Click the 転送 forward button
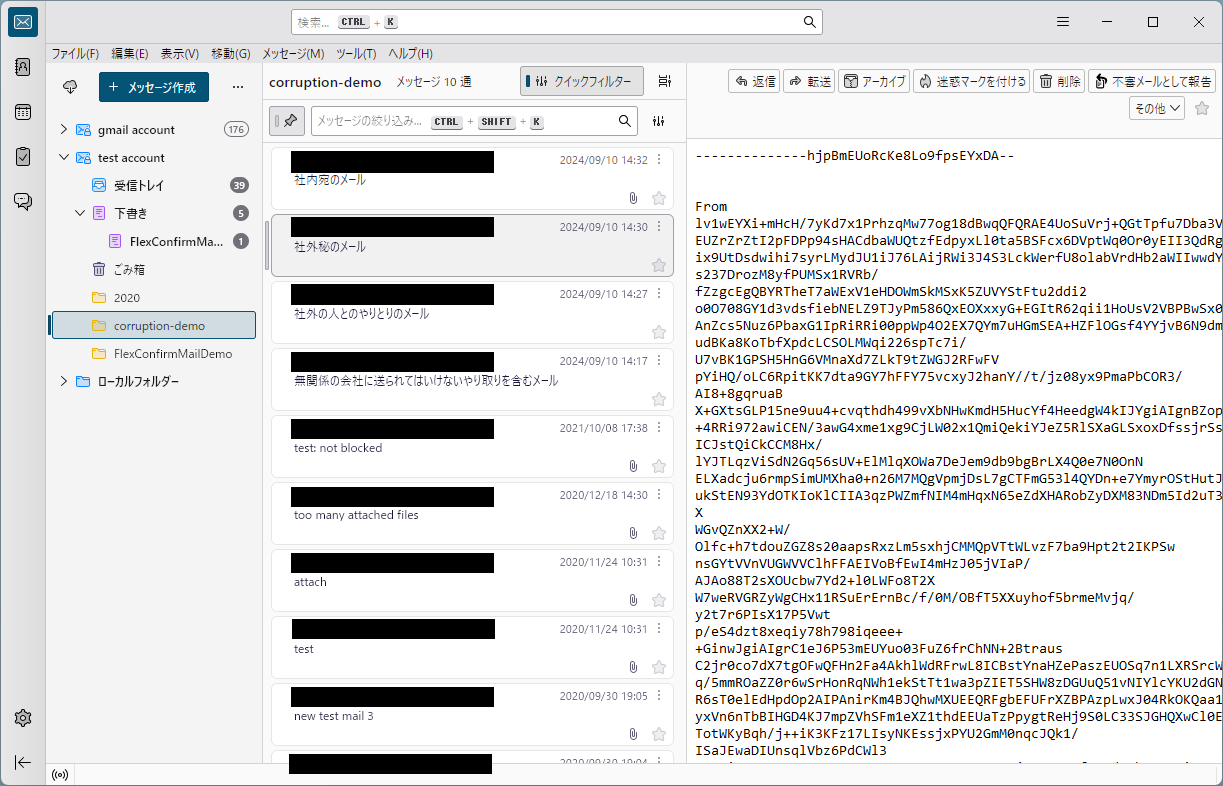Image resolution: width=1223 pixels, height=786 pixels. pos(809,81)
